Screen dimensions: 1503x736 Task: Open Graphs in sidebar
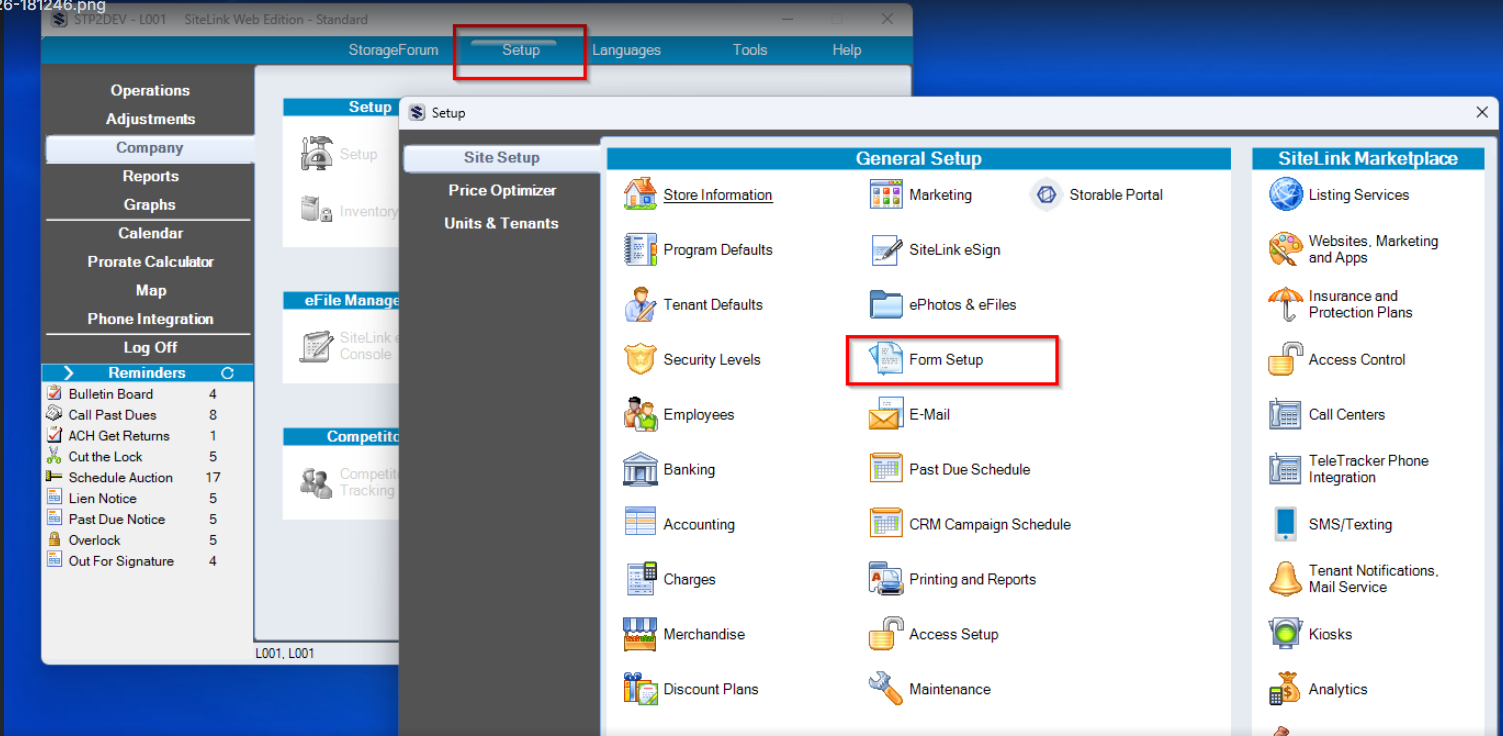(x=150, y=205)
